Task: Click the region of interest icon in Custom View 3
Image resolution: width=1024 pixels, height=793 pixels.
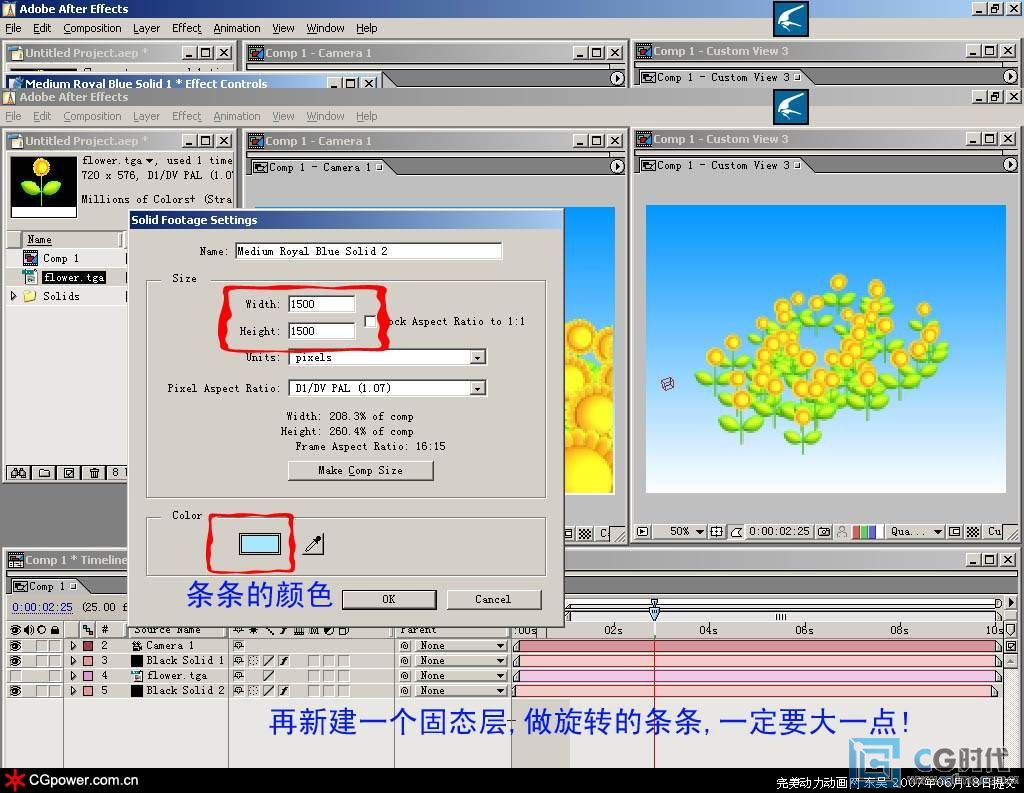Action: click(955, 532)
